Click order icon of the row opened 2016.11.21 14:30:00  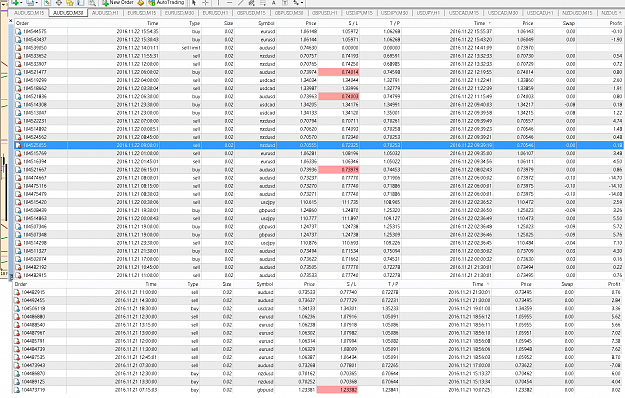coord(17,300)
